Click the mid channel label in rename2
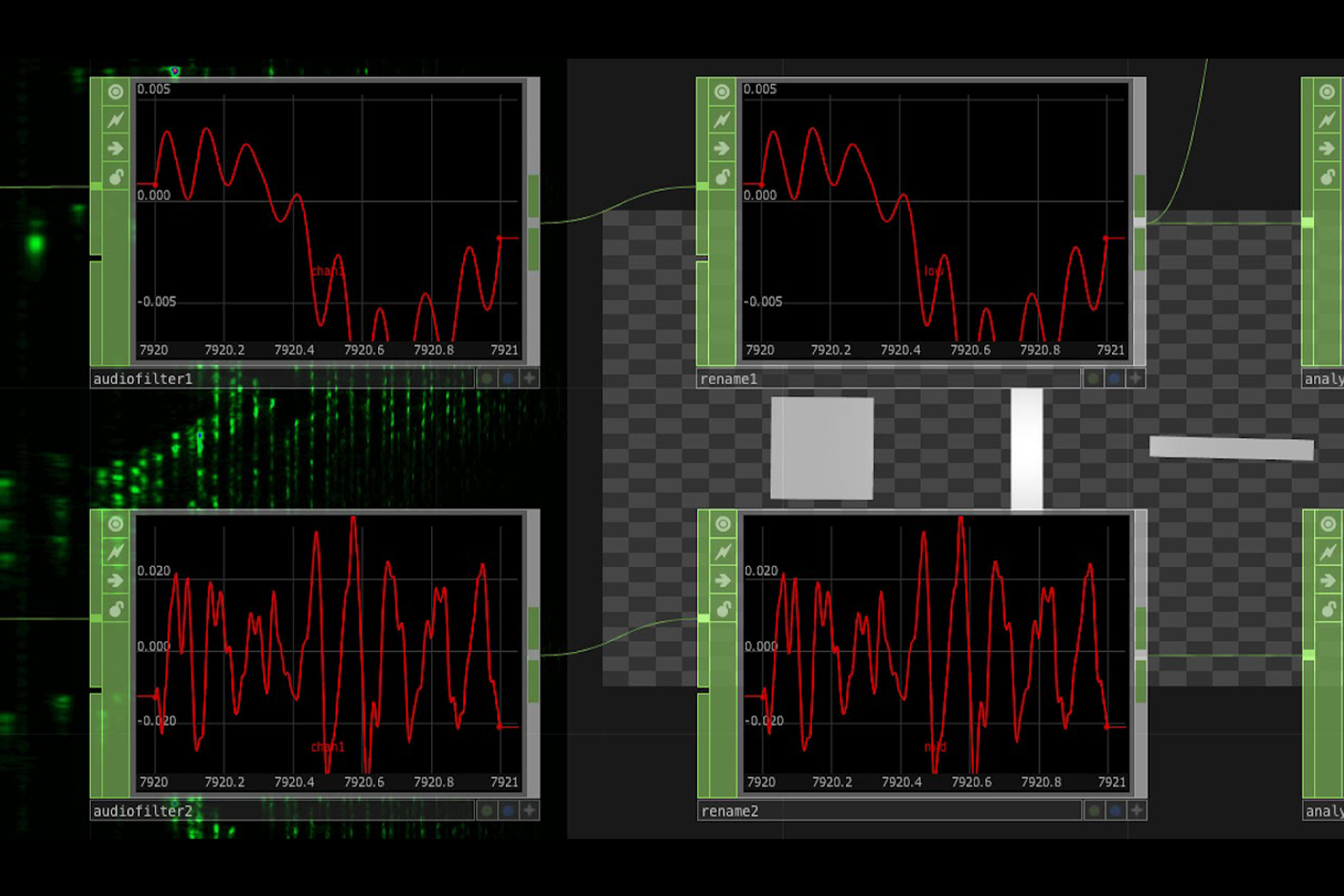This screenshot has height=896, width=1344. pyautogui.click(x=935, y=747)
